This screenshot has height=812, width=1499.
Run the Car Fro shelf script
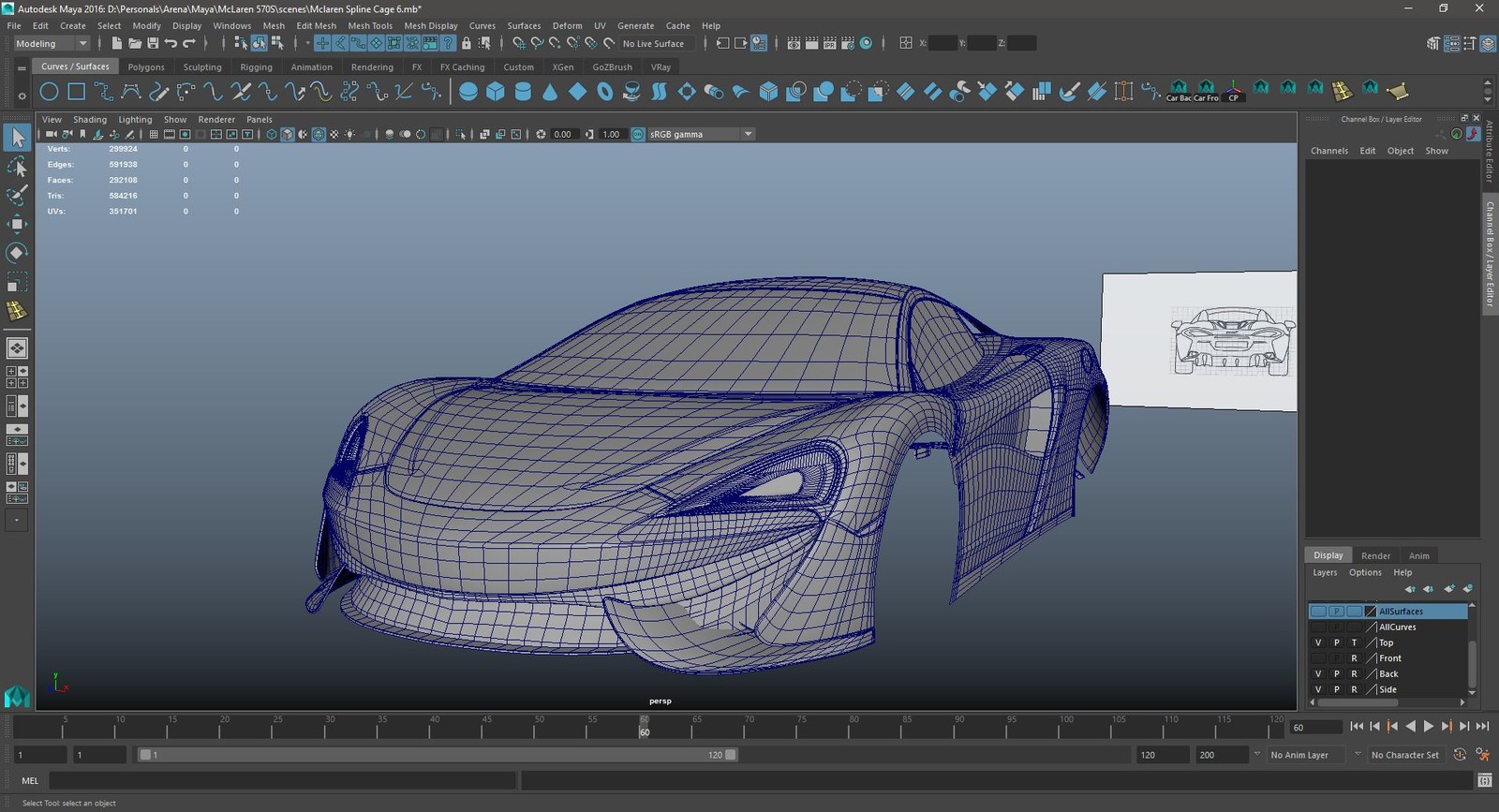click(1206, 91)
